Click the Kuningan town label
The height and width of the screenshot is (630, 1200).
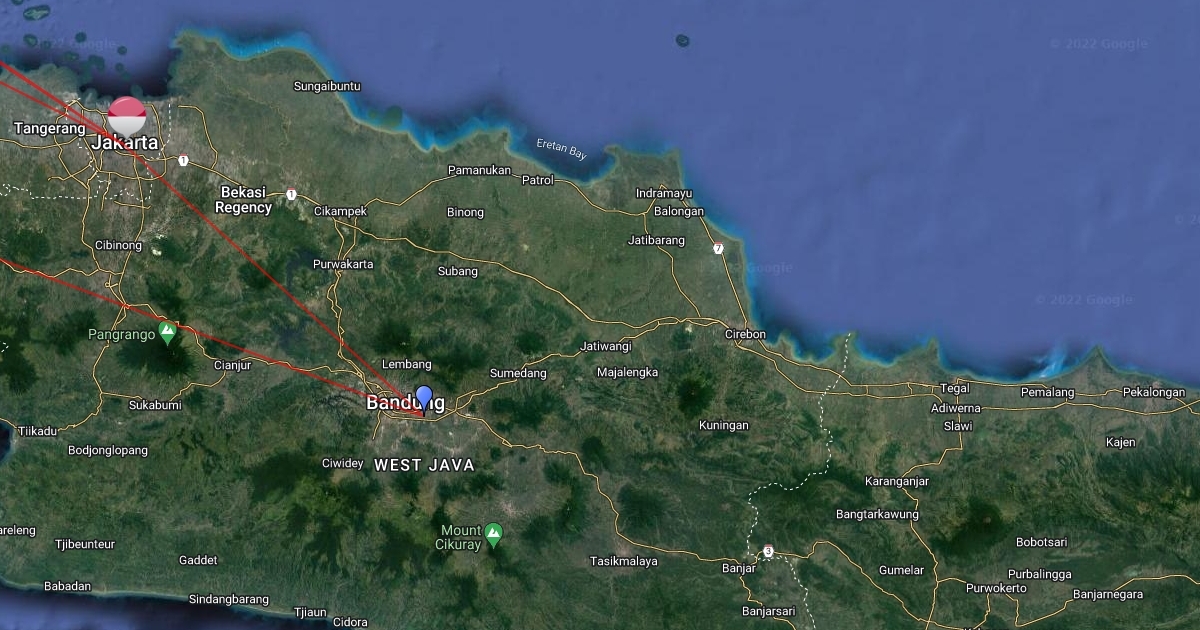pos(724,425)
